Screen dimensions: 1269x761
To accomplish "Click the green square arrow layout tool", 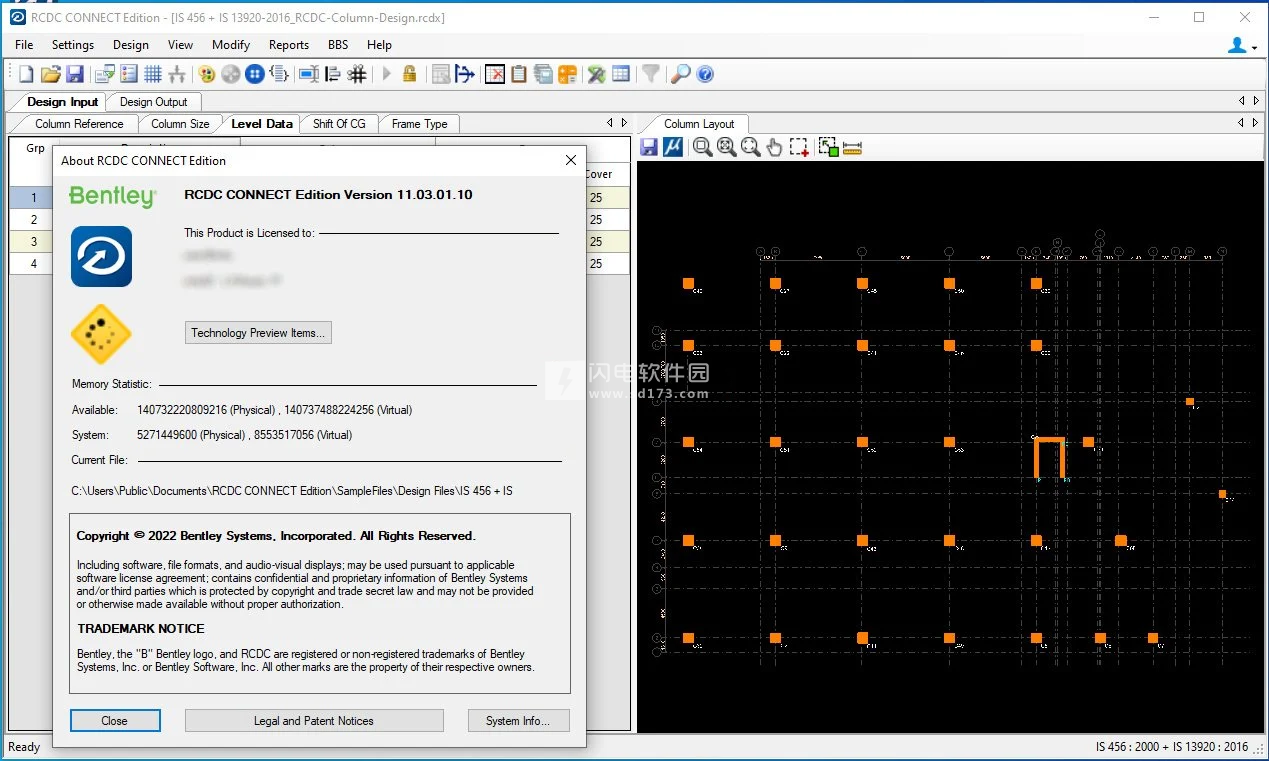I will click(x=828, y=147).
